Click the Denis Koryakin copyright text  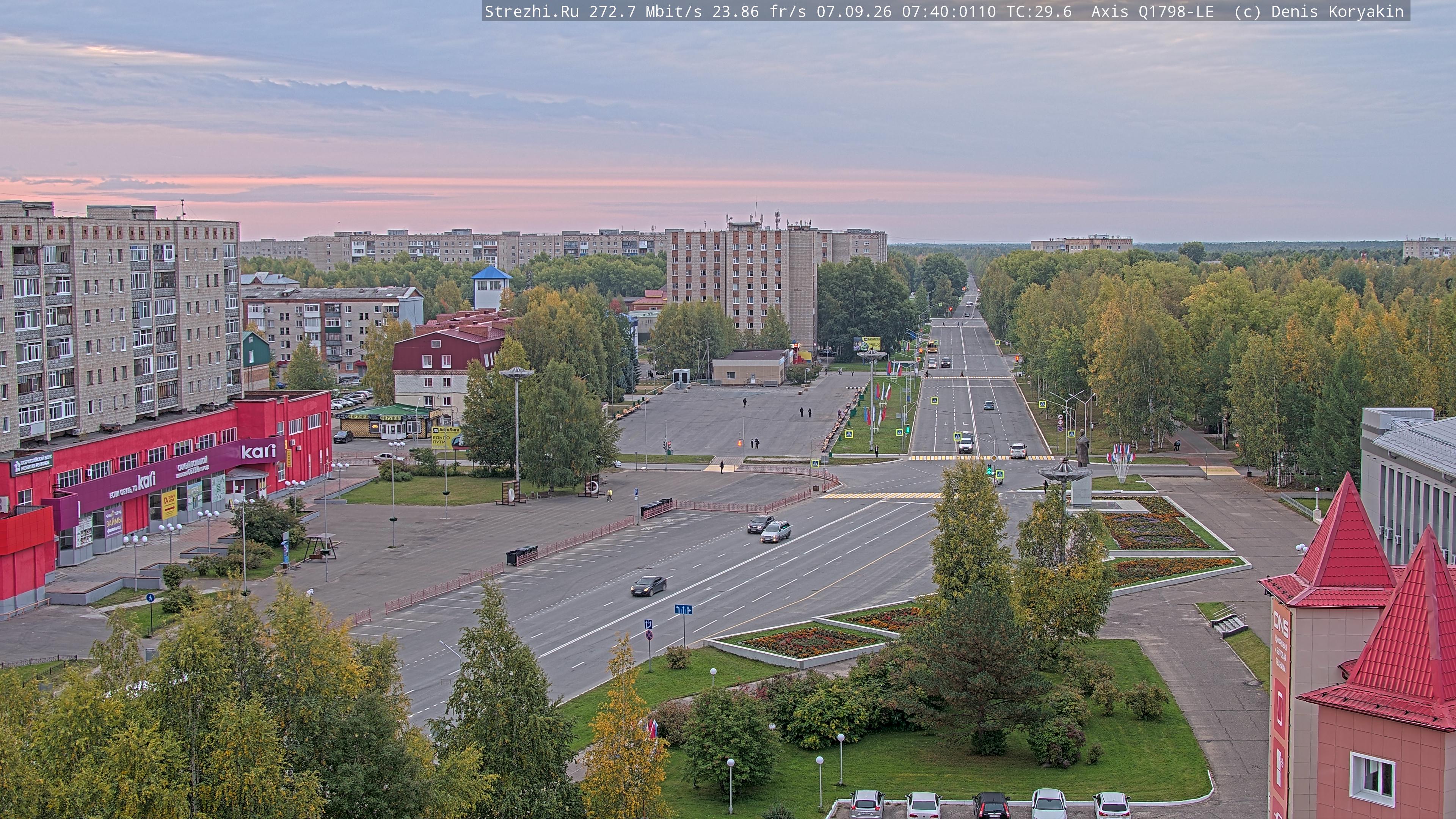(1337, 11)
